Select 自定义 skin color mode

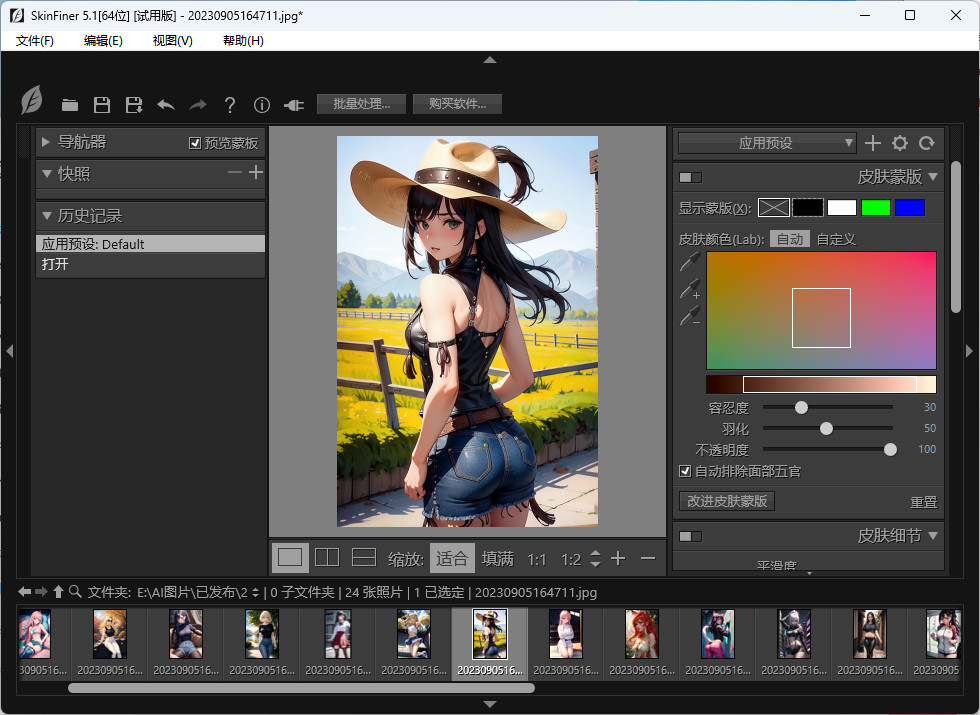click(x=836, y=239)
